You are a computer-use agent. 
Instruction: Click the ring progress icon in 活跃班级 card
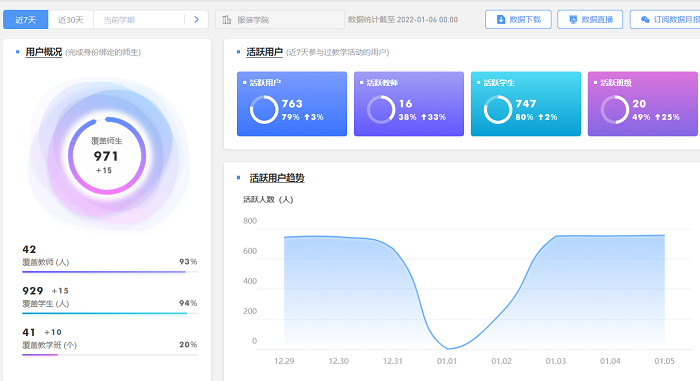[615, 110]
